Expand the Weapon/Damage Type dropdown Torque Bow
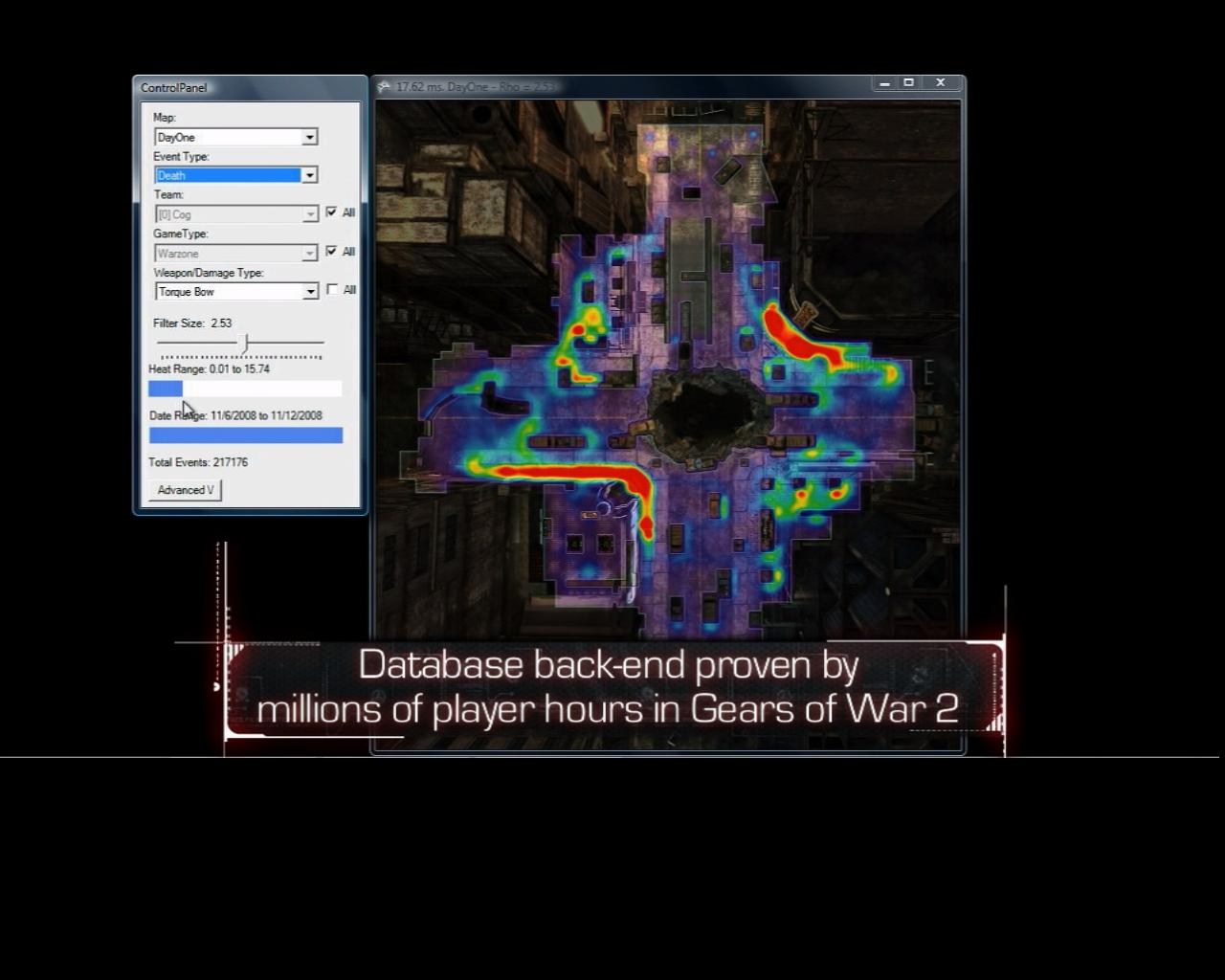 point(235,292)
